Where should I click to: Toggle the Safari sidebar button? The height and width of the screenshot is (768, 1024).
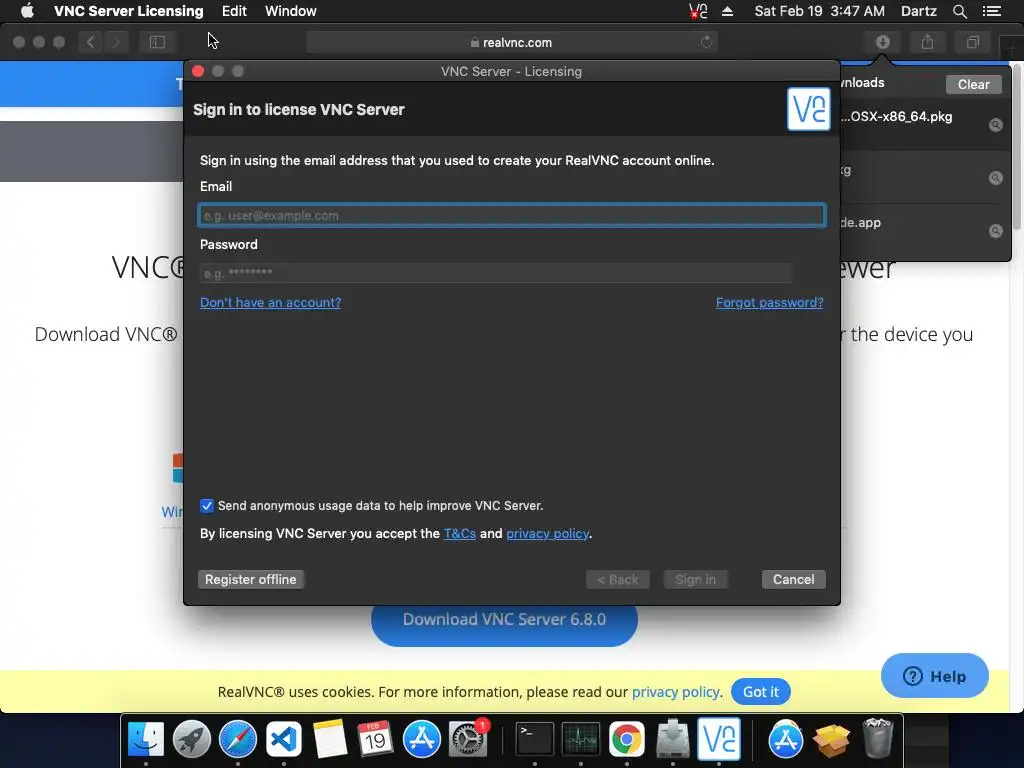point(157,42)
